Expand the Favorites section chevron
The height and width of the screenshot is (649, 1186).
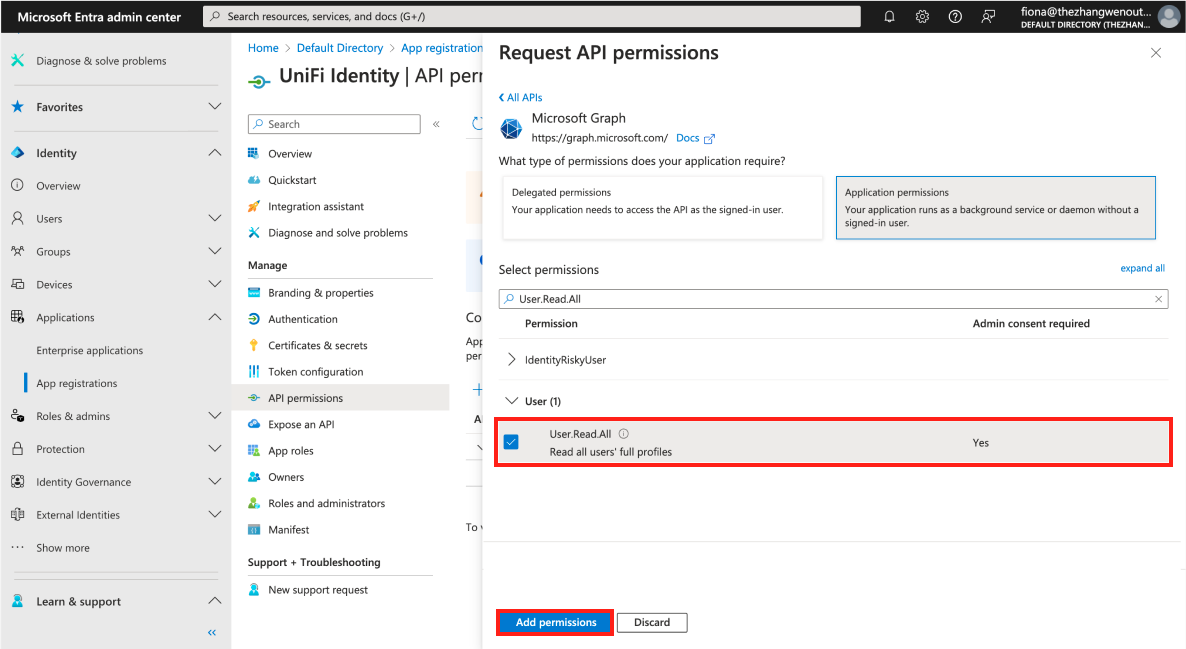[x=215, y=107]
